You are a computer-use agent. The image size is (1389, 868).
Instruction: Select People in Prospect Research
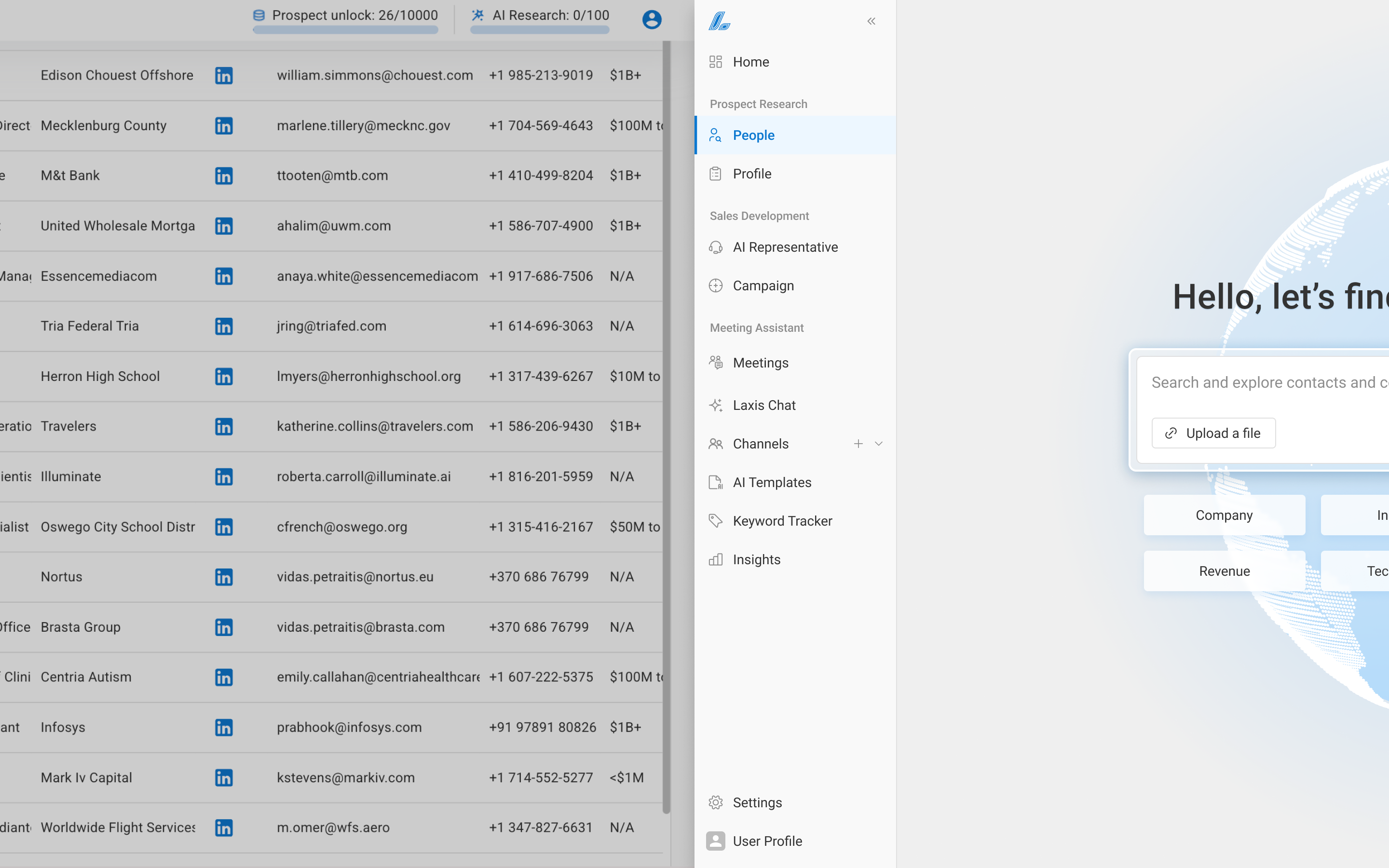(x=753, y=136)
